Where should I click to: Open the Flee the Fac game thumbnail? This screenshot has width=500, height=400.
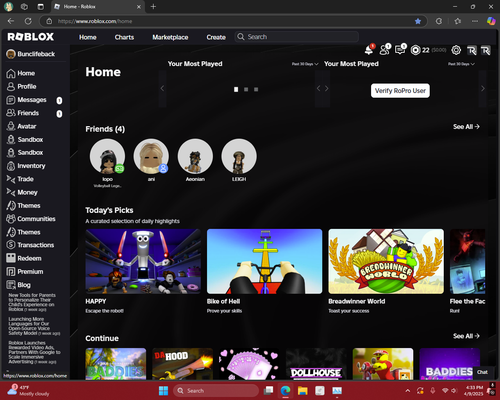tap(467, 261)
